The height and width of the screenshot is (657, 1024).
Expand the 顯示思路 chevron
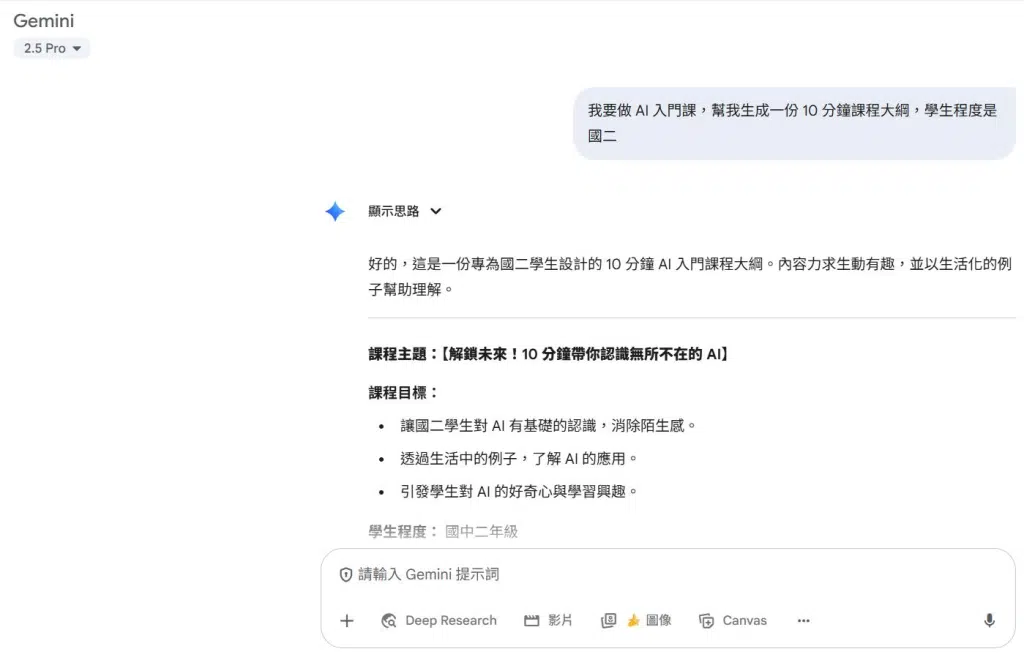[436, 211]
